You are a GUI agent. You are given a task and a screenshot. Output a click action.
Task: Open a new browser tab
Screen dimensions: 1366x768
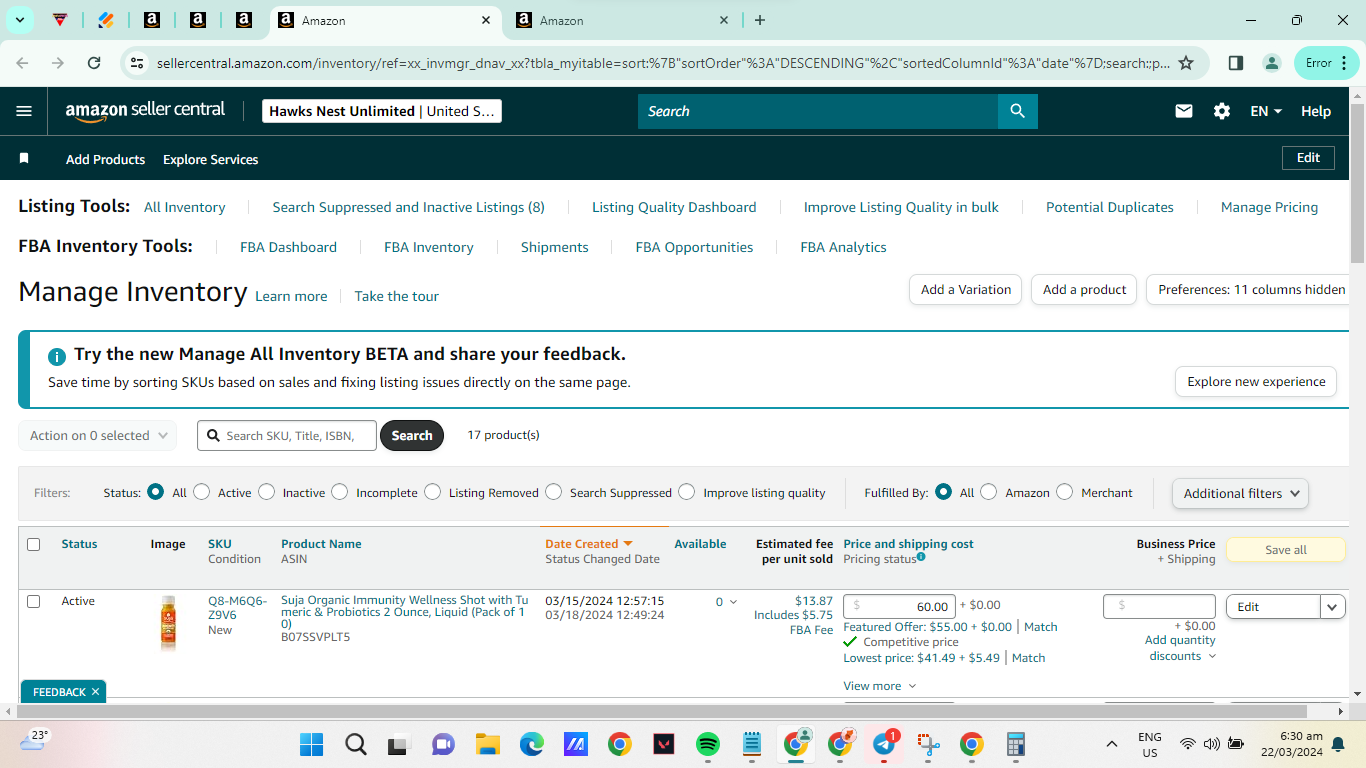tap(760, 20)
